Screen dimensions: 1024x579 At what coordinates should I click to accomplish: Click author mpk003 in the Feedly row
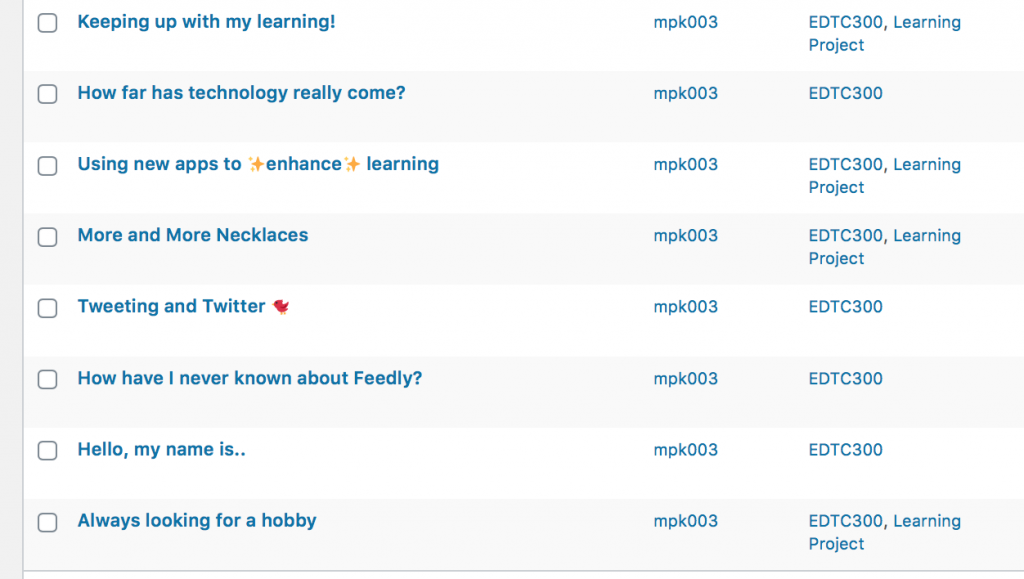(x=685, y=379)
